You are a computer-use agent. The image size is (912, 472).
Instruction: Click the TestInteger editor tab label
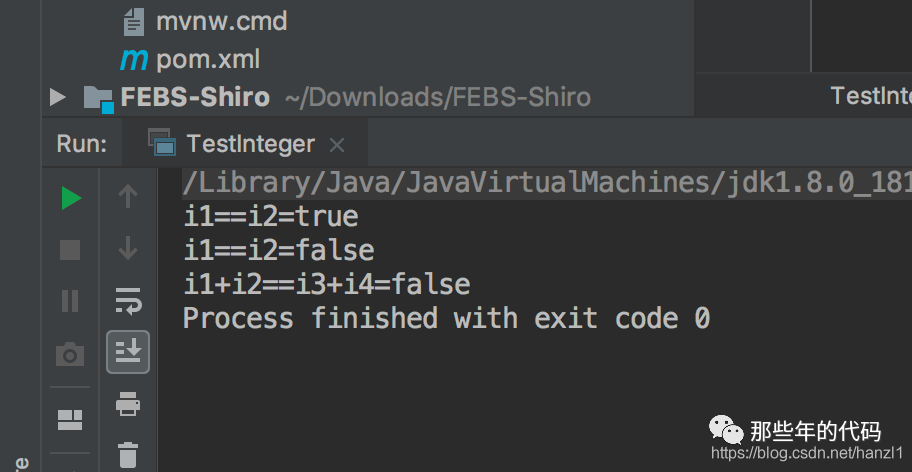click(871, 96)
